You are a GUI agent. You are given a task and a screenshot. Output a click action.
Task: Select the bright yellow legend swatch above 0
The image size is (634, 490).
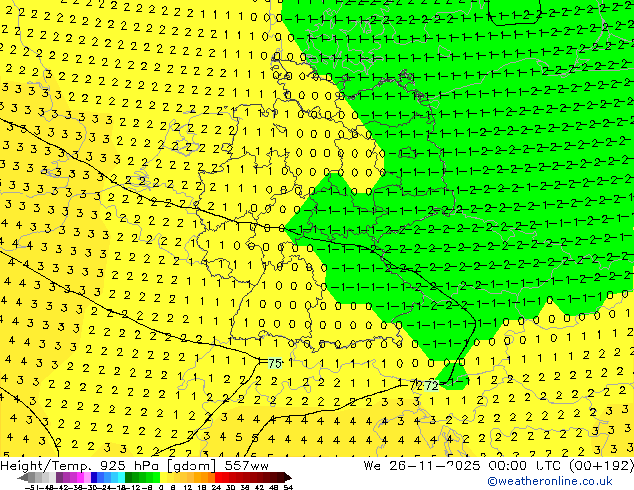164,478
